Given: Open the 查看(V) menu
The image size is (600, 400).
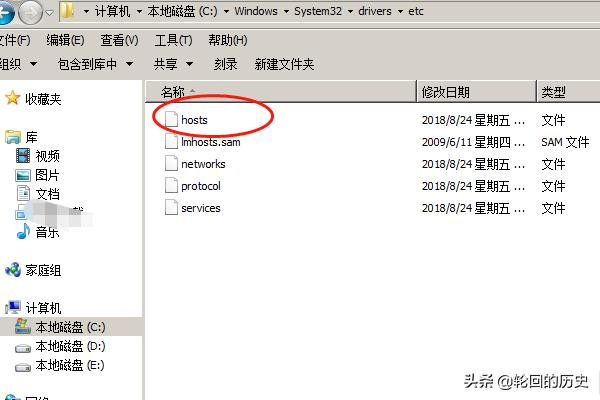Looking at the screenshot, I should 119,40.
